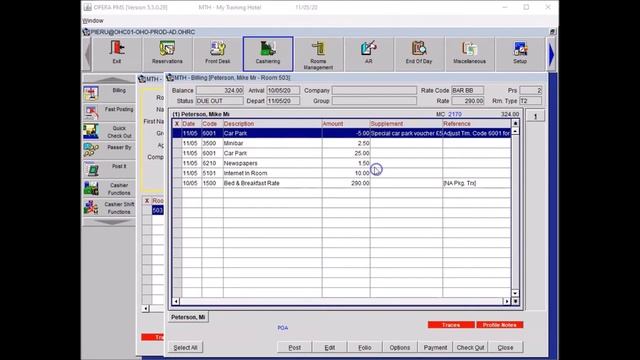The image size is (640, 360).
Task: Click the X column header in folio grid
Action: pyautogui.click(x=177, y=124)
